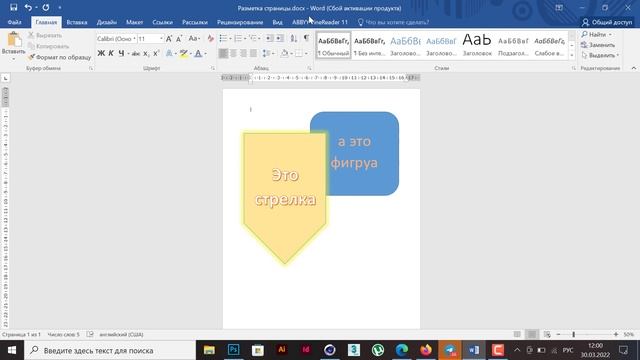The image size is (640, 360).
Task: Apply red font color A
Action: (198, 53)
